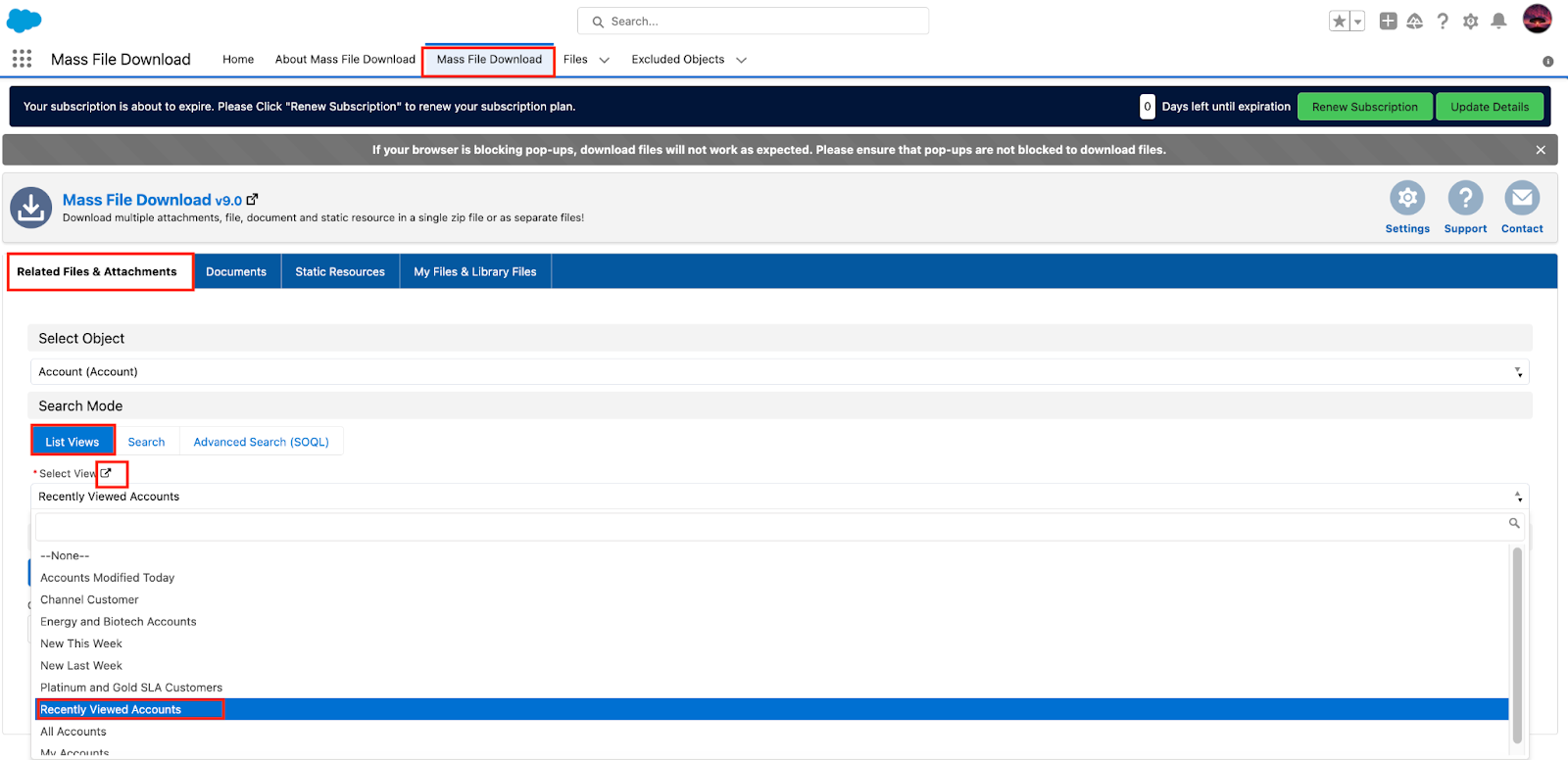
Task: Go to the Home nav tab
Action: 238,60
